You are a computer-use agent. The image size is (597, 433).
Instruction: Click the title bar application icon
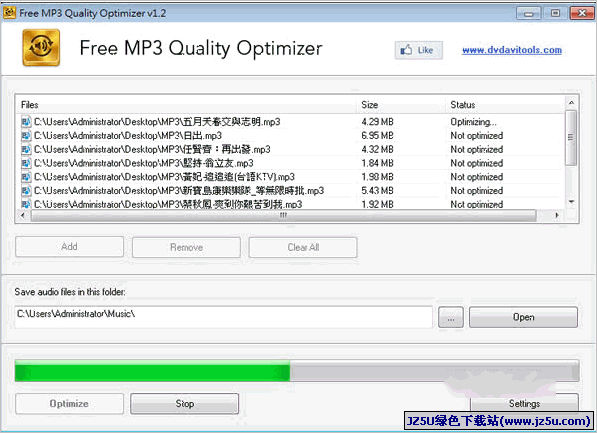point(9,13)
